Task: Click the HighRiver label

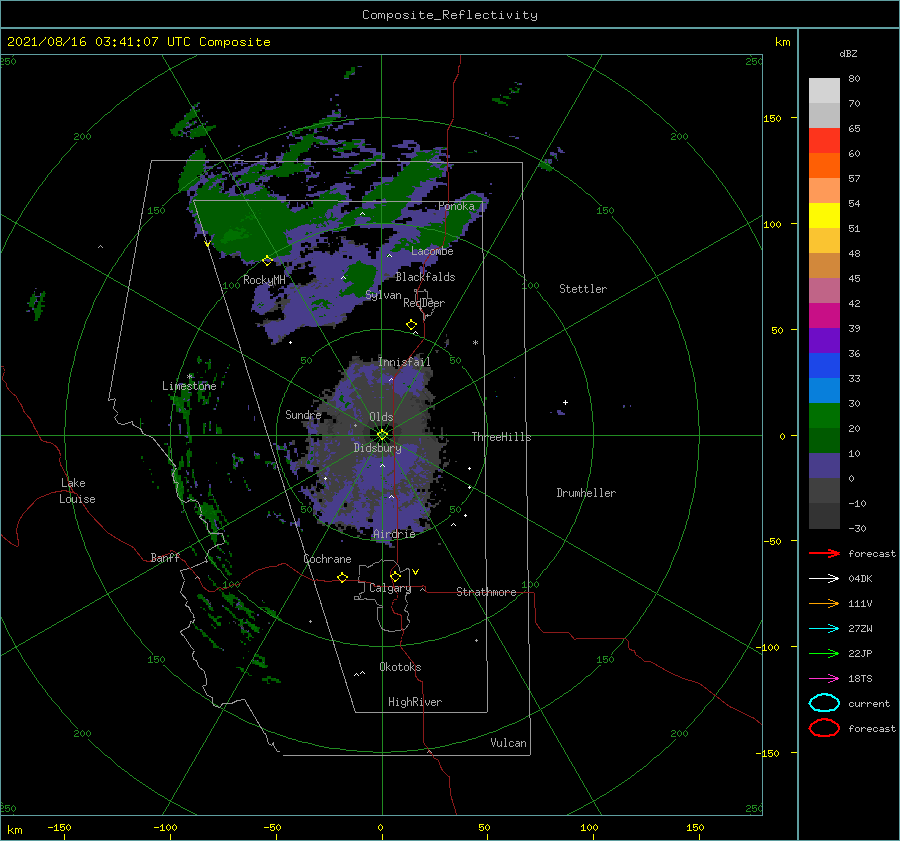Action: [x=415, y=702]
